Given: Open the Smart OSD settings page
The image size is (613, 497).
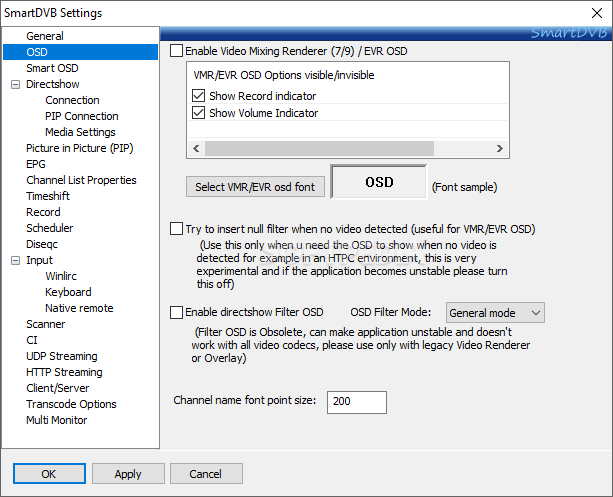Looking at the screenshot, I should [x=52, y=68].
